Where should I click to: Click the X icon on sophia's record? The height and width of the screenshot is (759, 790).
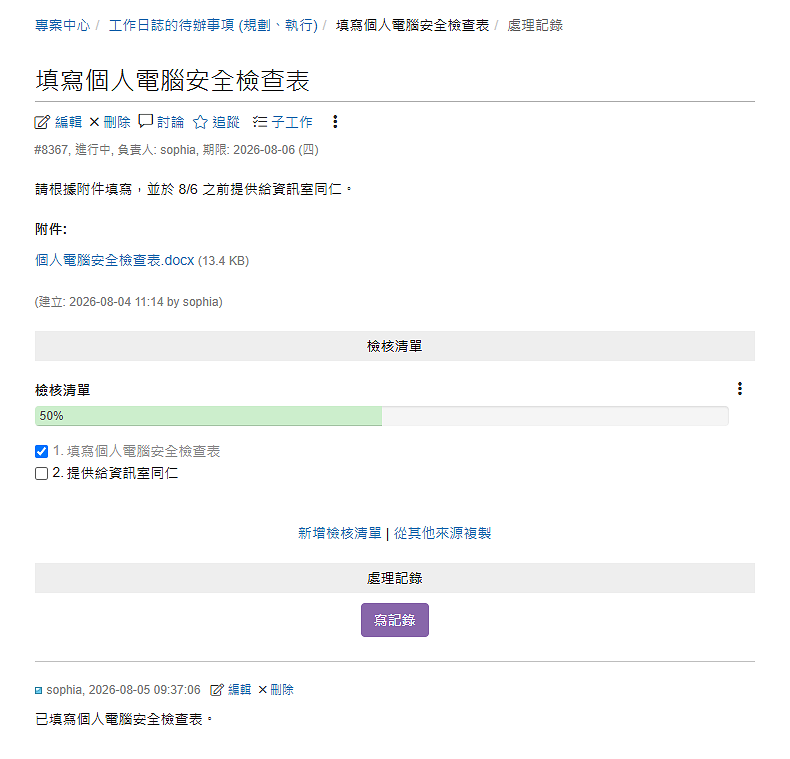[262, 689]
